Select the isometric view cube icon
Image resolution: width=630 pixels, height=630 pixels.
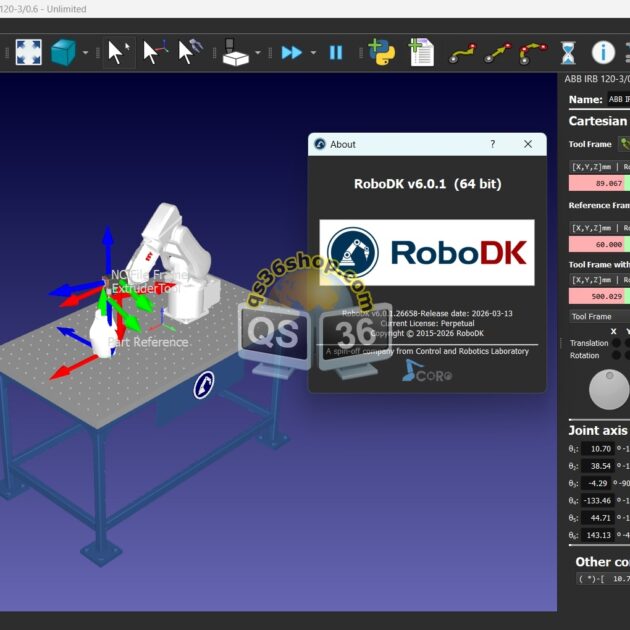[x=64, y=52]
